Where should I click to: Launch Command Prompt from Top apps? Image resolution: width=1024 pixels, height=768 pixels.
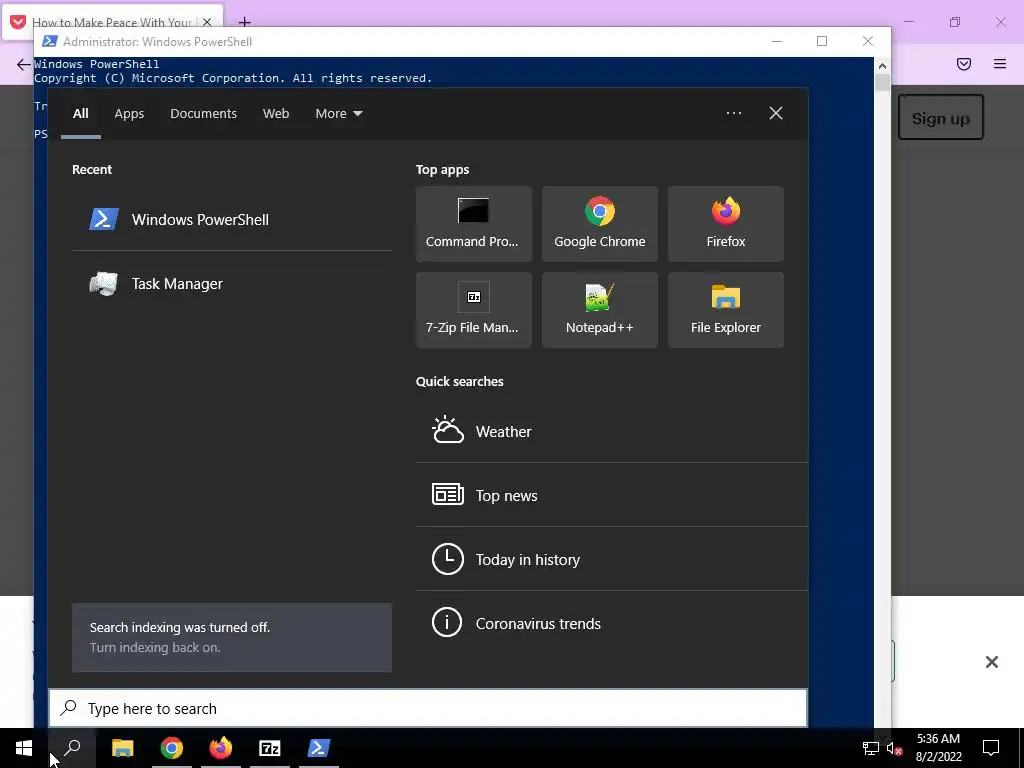(473, 224)
